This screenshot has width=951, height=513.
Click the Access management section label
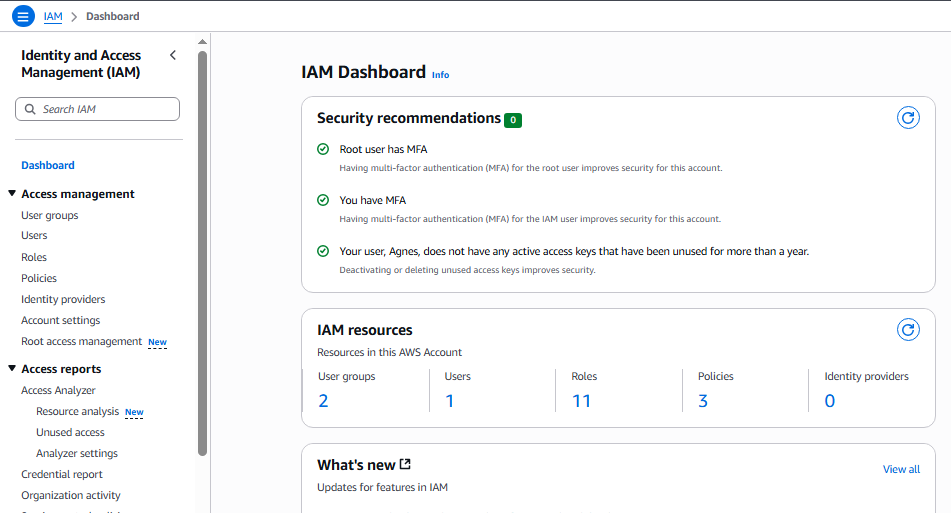click(78, 194)
